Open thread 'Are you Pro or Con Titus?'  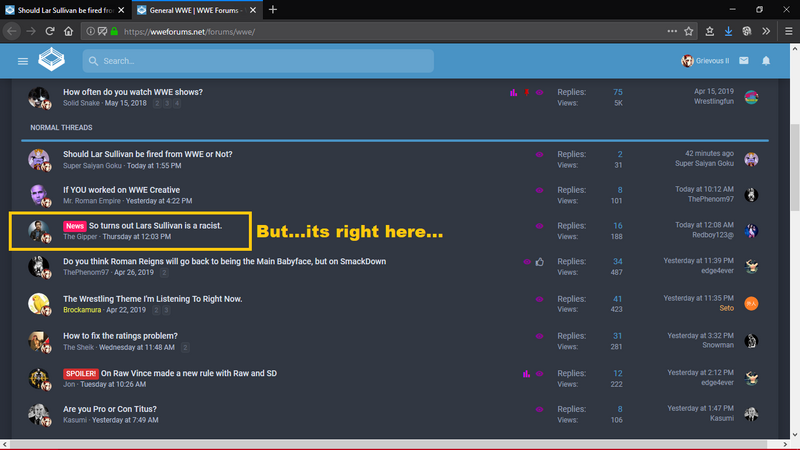point(110,409)
